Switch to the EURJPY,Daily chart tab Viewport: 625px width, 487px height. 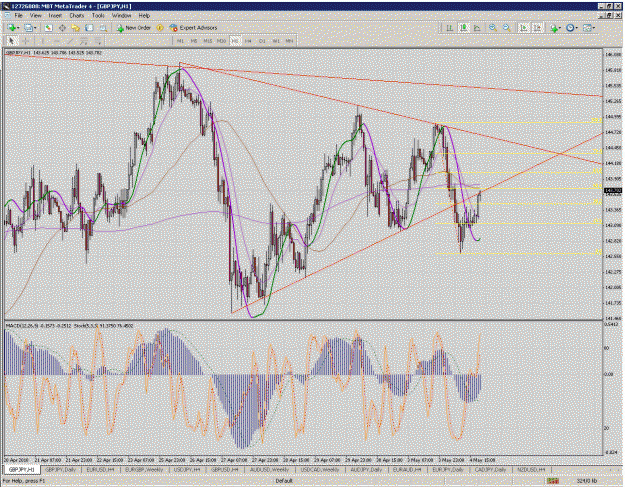pos(448,470)
